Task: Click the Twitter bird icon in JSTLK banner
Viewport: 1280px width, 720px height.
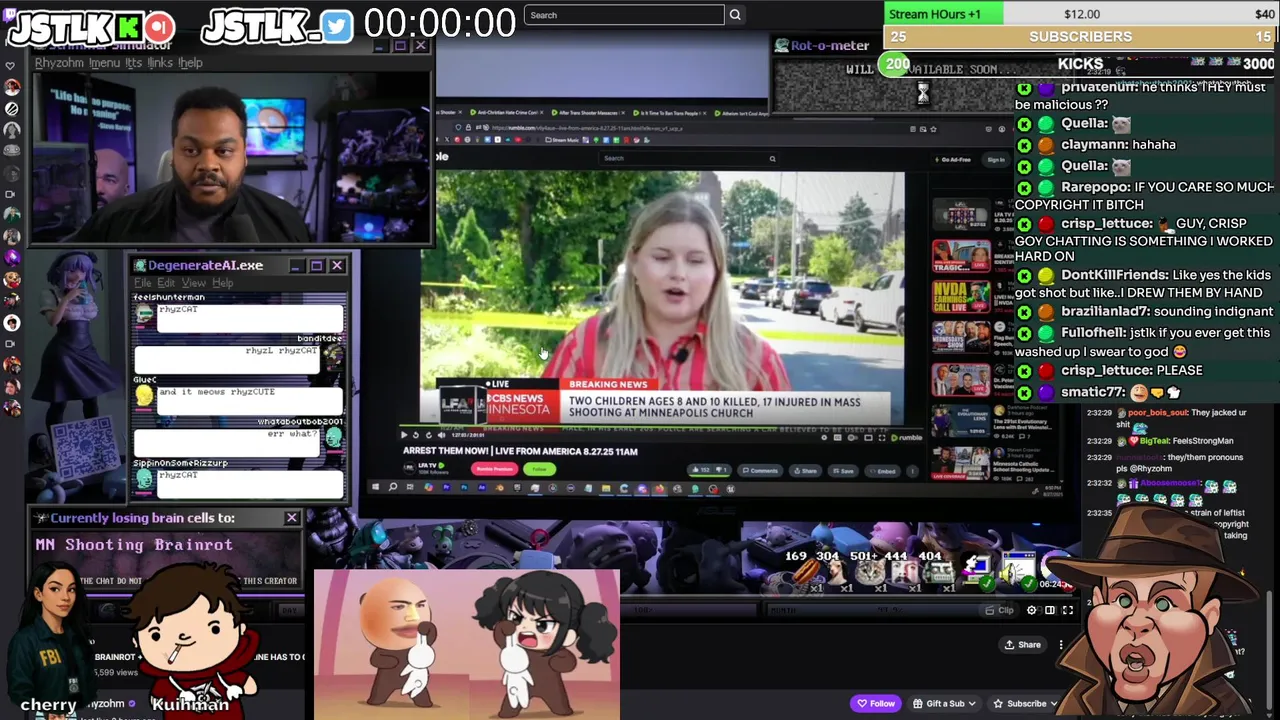Action: point(337,26)
